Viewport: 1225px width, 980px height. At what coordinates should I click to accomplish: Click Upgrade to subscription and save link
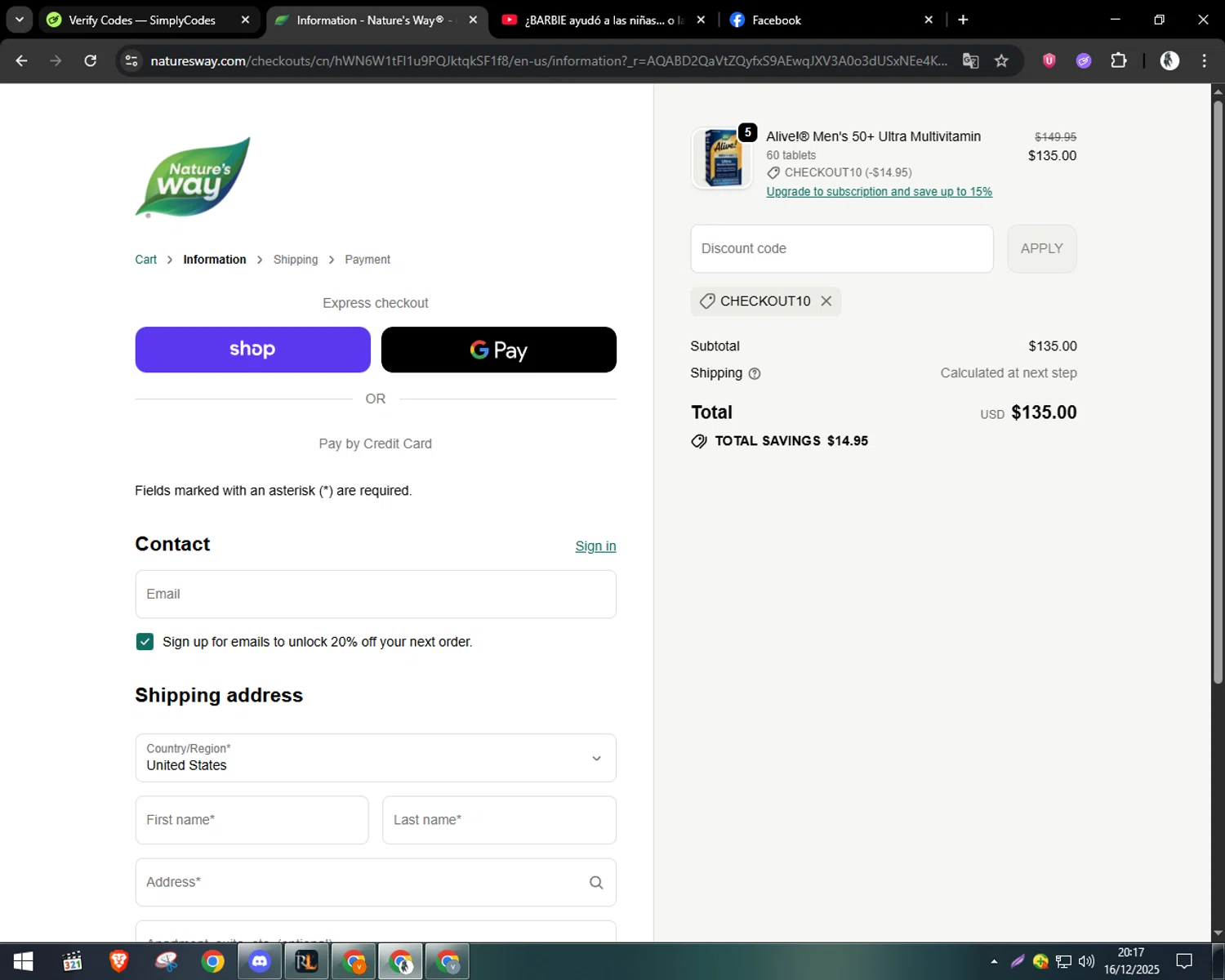pyautogui.click(x=879, y=192)
